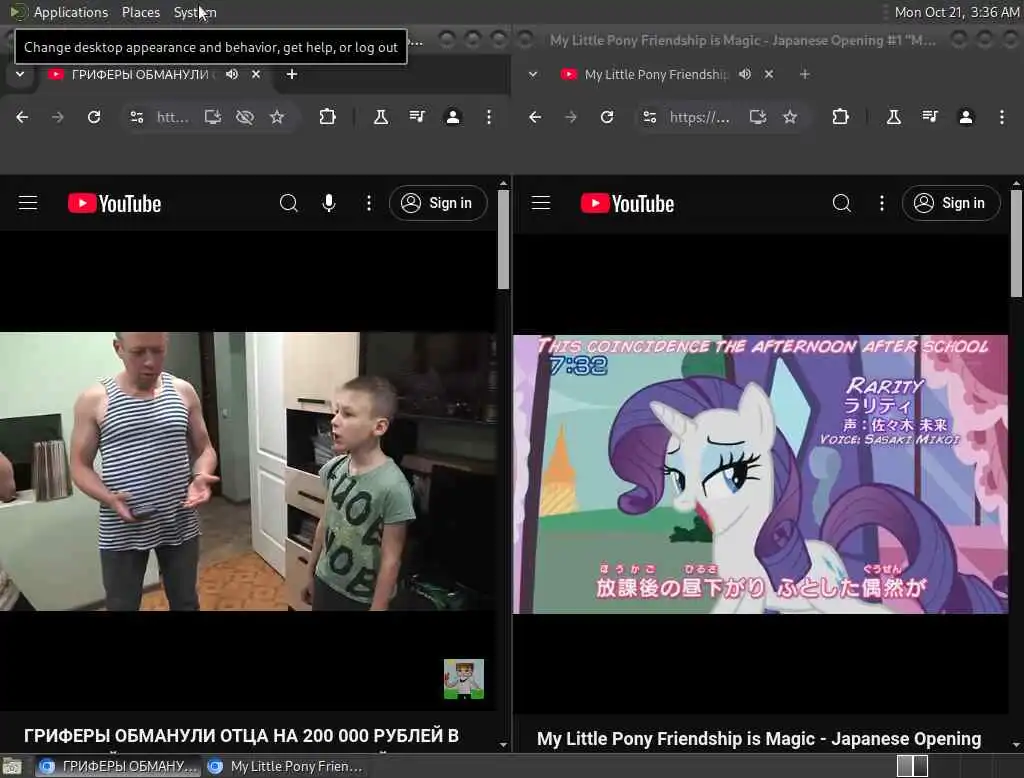Reload page in right browser window
This screenshot has height=778, width=1024.
[607, 117]
